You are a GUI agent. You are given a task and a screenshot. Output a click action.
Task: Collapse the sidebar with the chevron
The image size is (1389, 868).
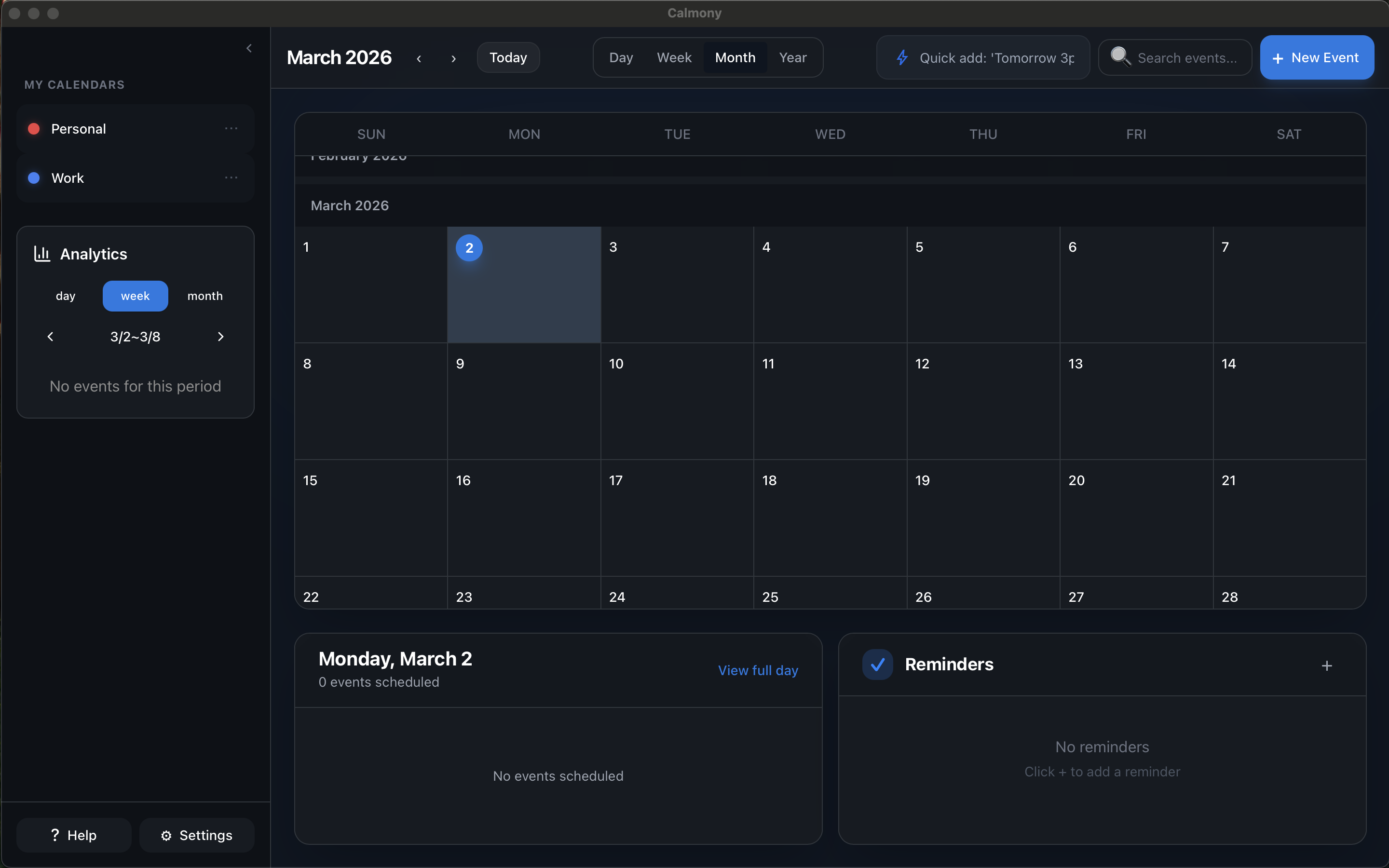coord(249,48)
